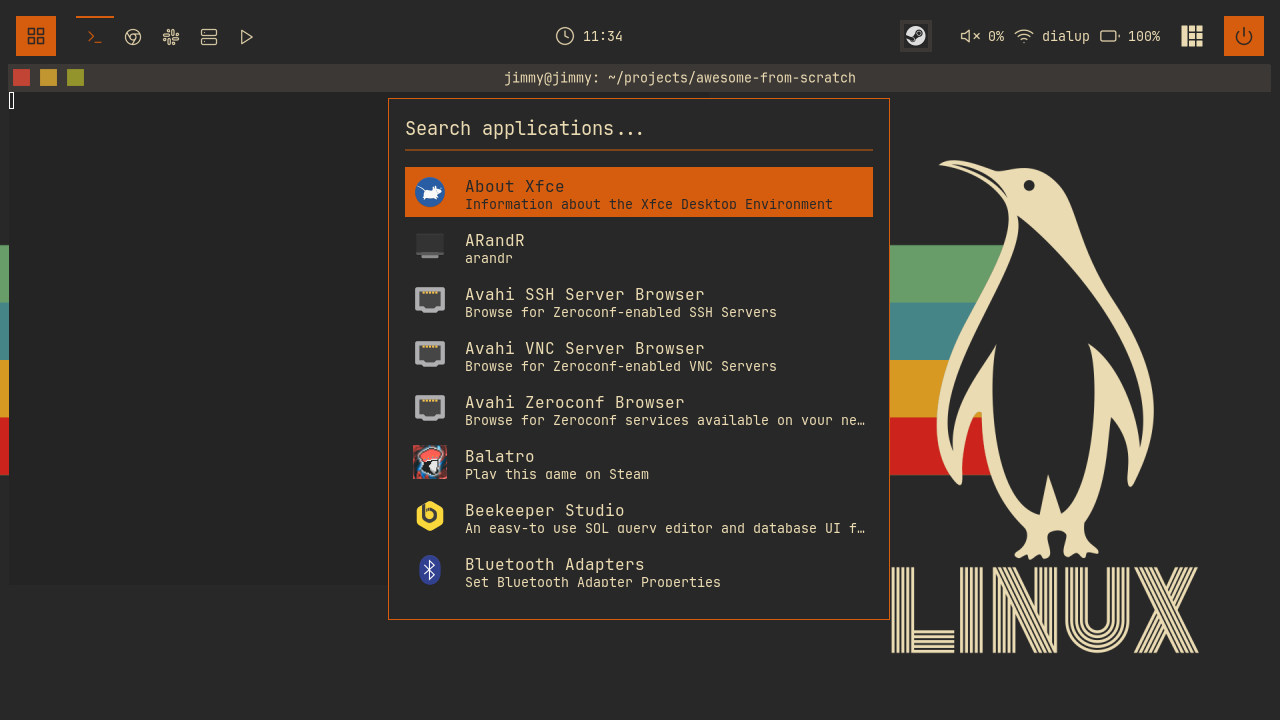Click the yellow Beekeeper Studio hexagon icon
Image resolution: width=1280 pixels, height=720 pixels.
click(430, 516)
